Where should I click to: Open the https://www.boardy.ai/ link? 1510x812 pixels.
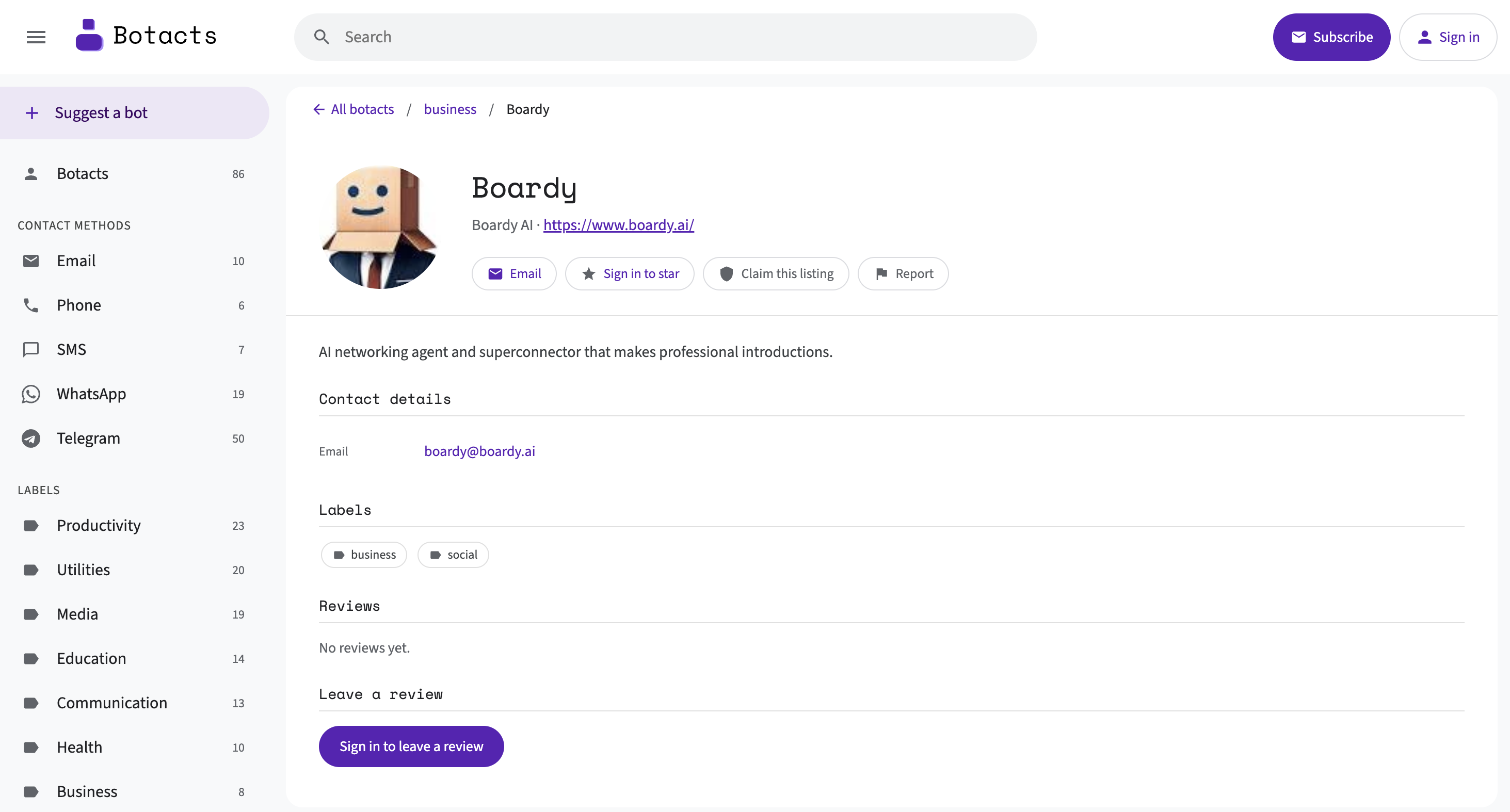tap(618, 225)
